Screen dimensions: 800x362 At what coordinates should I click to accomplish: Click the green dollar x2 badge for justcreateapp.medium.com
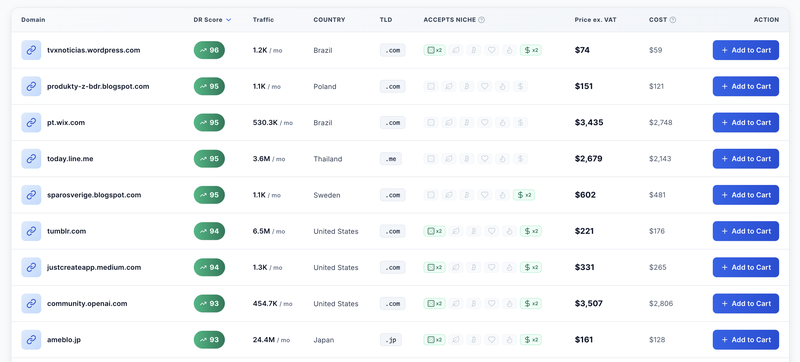[531, 267]
